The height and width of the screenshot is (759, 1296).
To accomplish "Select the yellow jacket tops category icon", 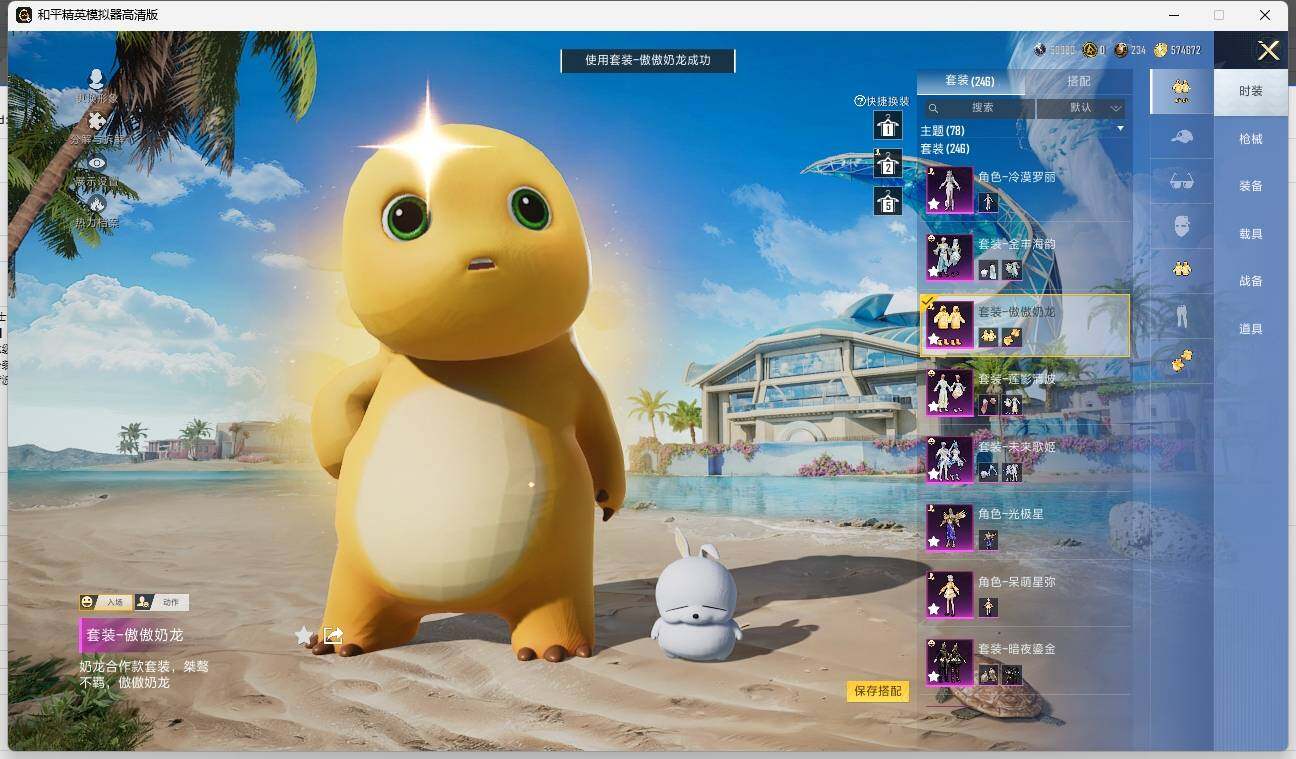I will tap(1181, 270).
